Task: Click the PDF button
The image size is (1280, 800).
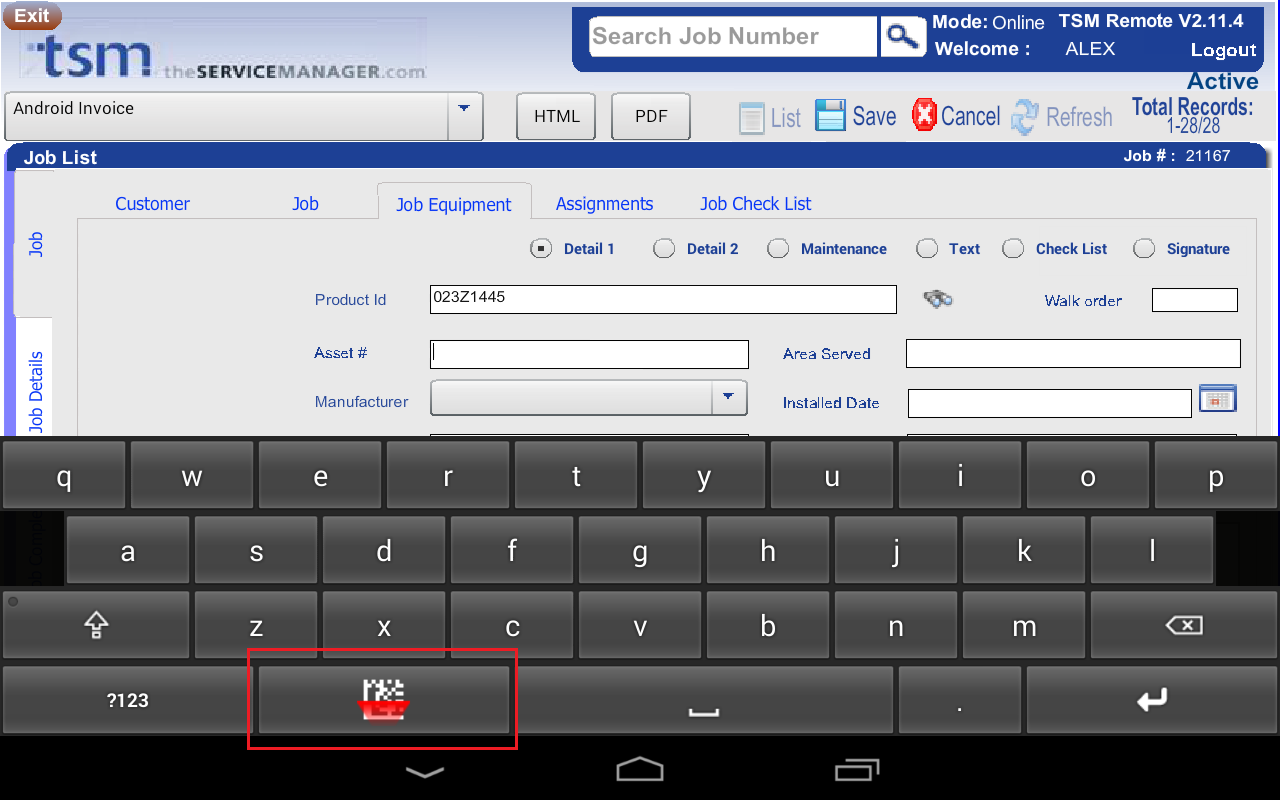Action: click(651, 116)
